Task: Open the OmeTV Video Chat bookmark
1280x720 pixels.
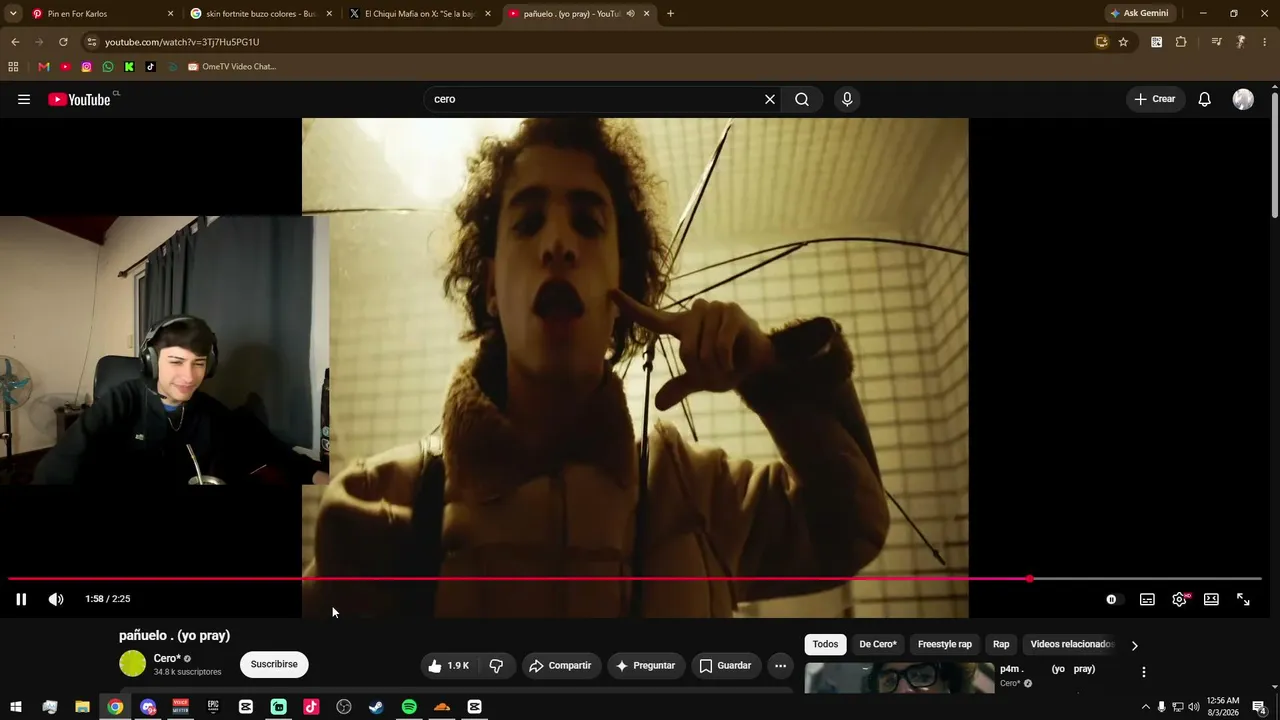Action: (232, 67)
